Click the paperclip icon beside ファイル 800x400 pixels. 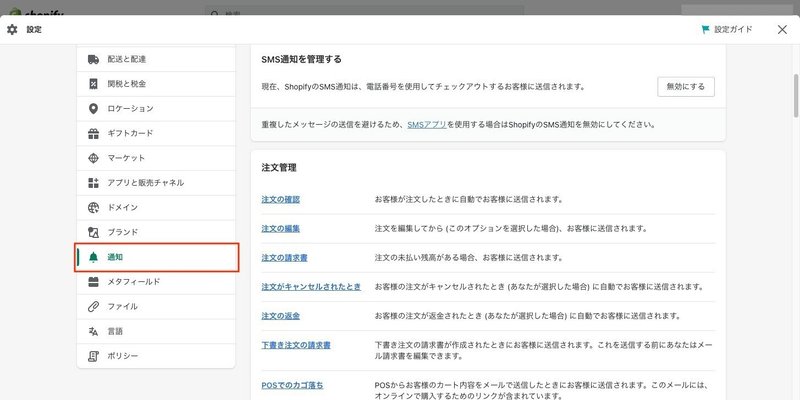(93, 307)
